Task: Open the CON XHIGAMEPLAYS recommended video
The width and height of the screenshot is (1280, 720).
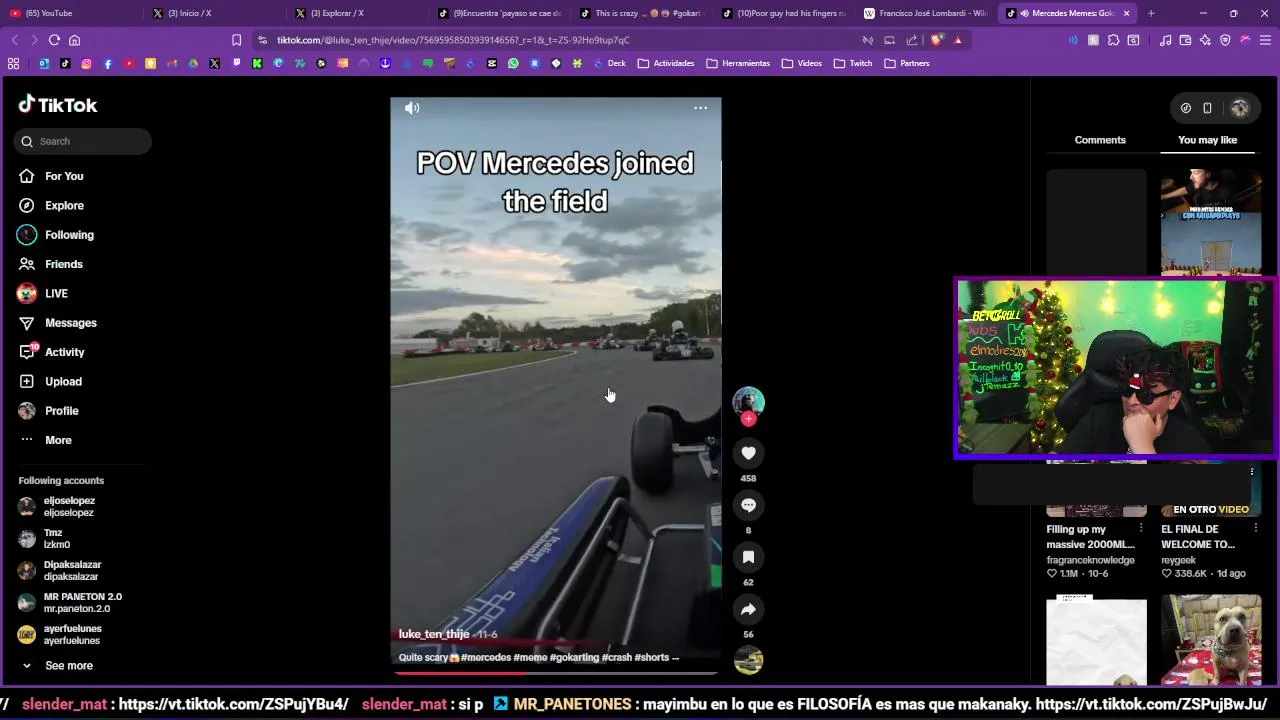Action: [x=1211, y=222]
